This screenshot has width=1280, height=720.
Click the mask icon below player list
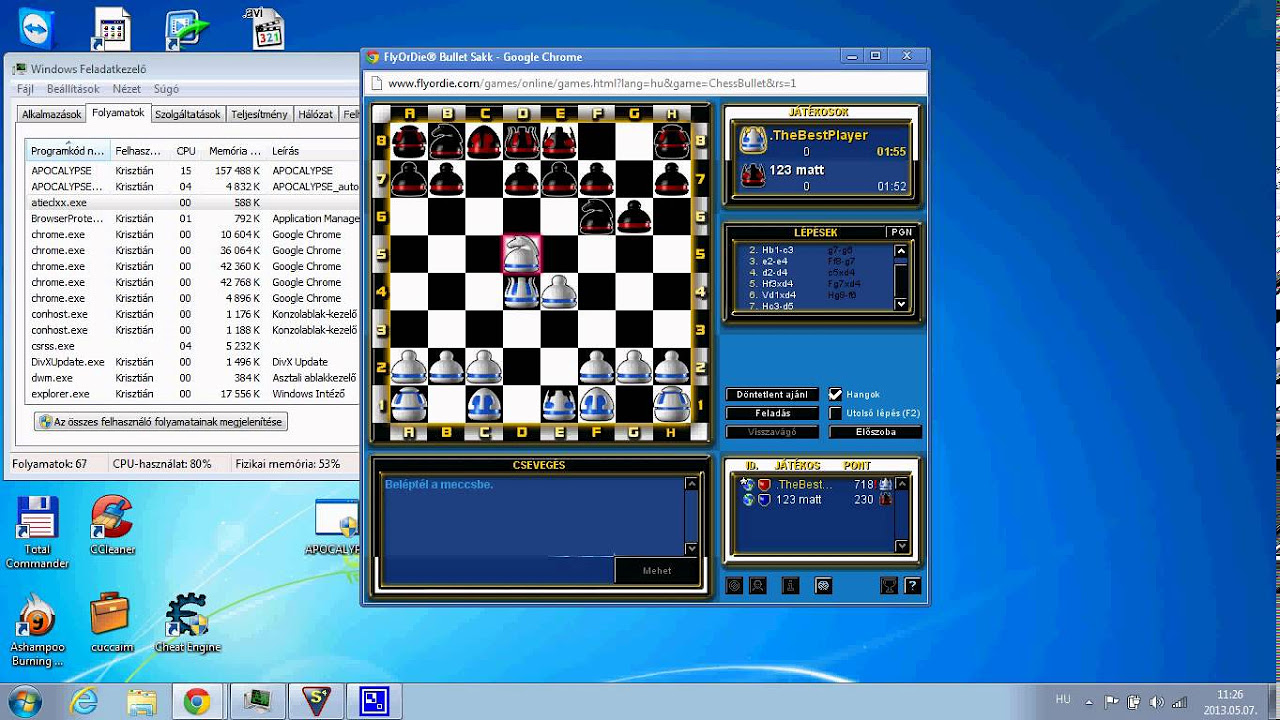point(823,586)
